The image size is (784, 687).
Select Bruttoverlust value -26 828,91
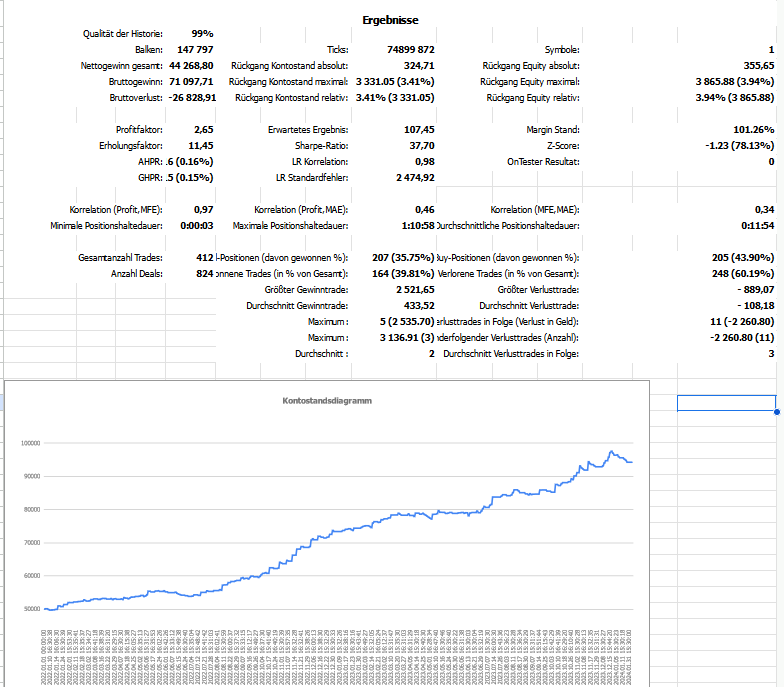(192, 98)
